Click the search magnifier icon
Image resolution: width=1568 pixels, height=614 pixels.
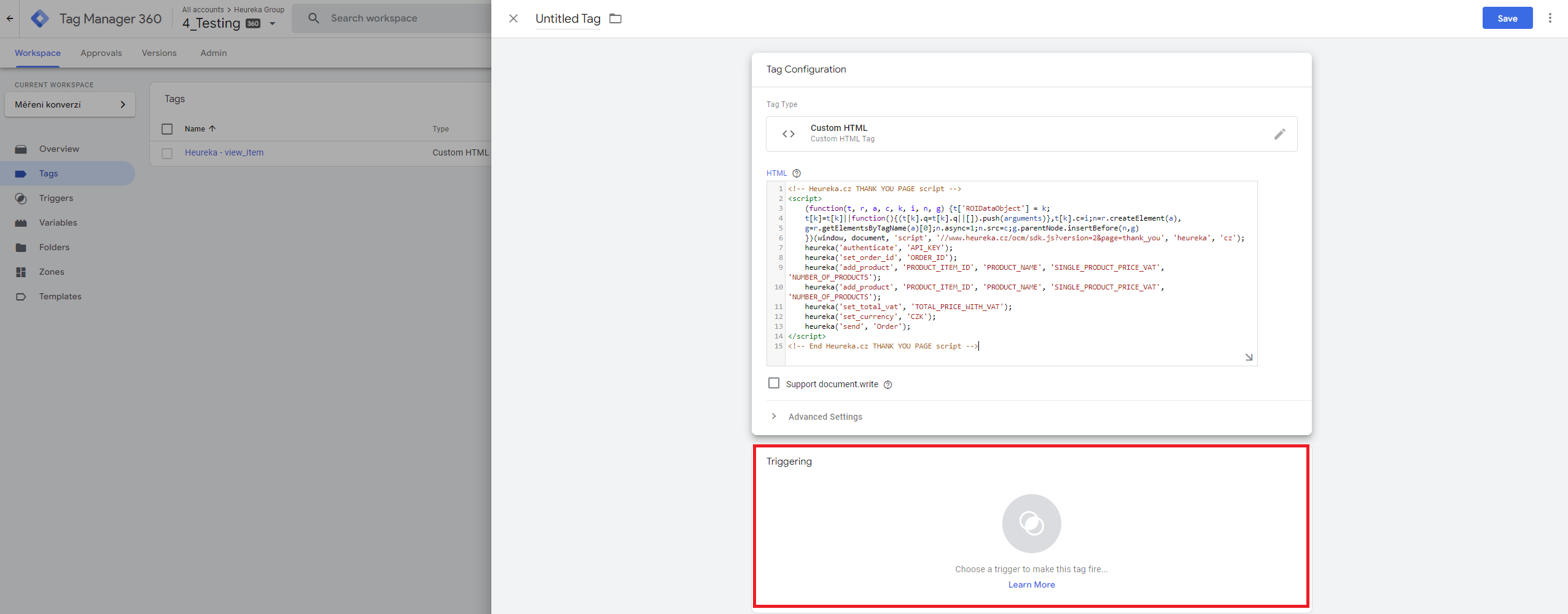pyautogui.click(x=313, y=18)
